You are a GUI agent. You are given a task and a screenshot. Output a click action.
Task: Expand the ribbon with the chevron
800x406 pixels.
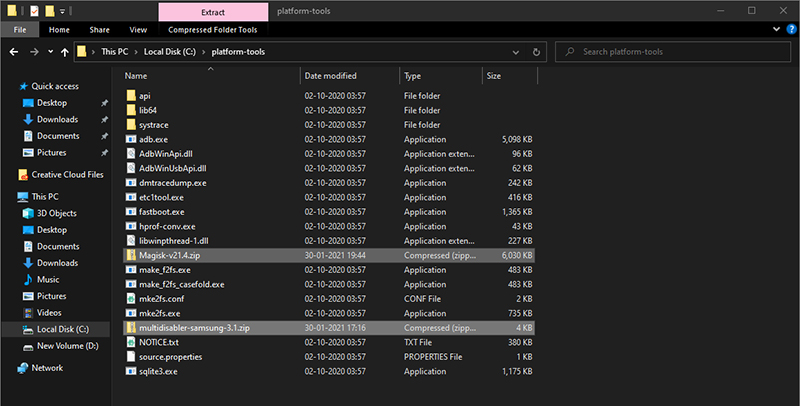[x=777, y=30]
